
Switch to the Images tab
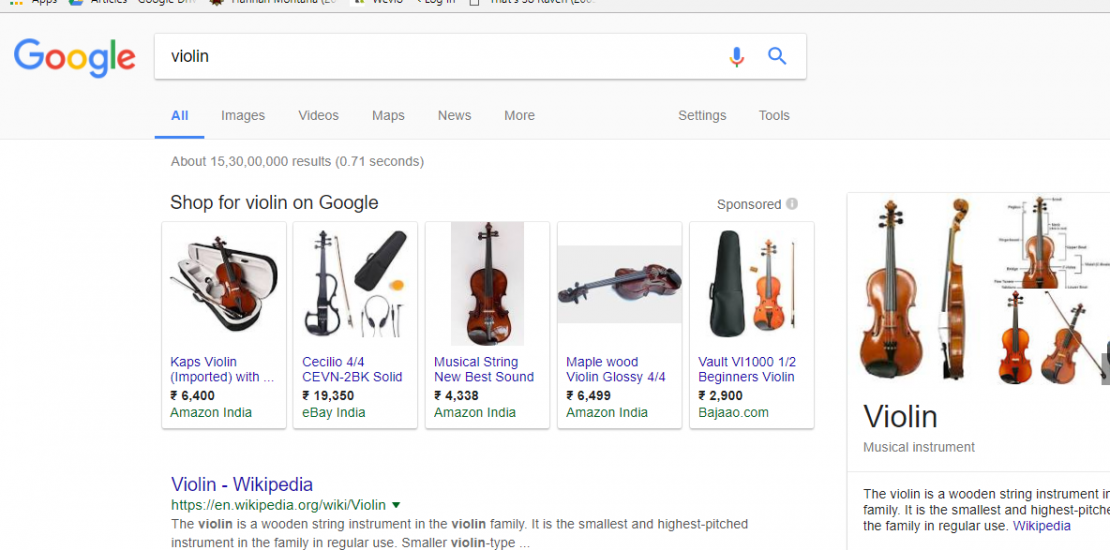point(243,116)
